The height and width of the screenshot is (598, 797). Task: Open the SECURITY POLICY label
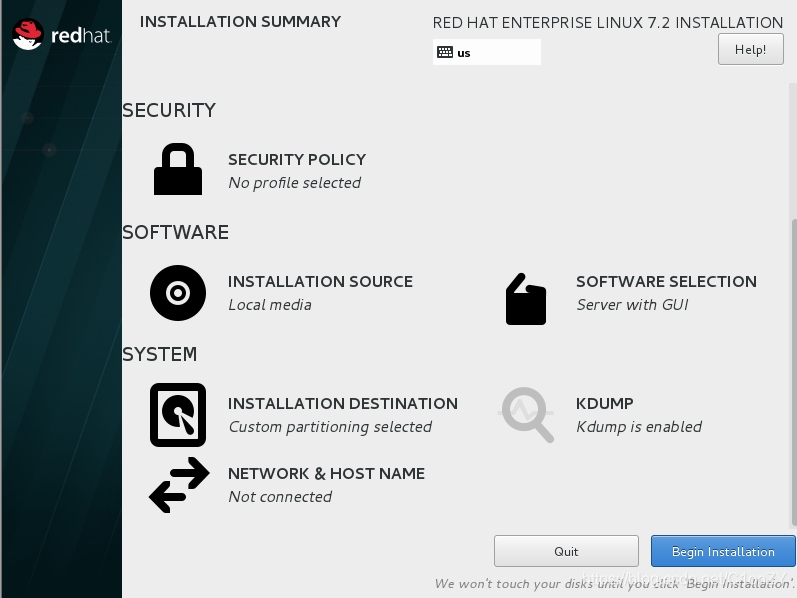[x=297, y=160]
